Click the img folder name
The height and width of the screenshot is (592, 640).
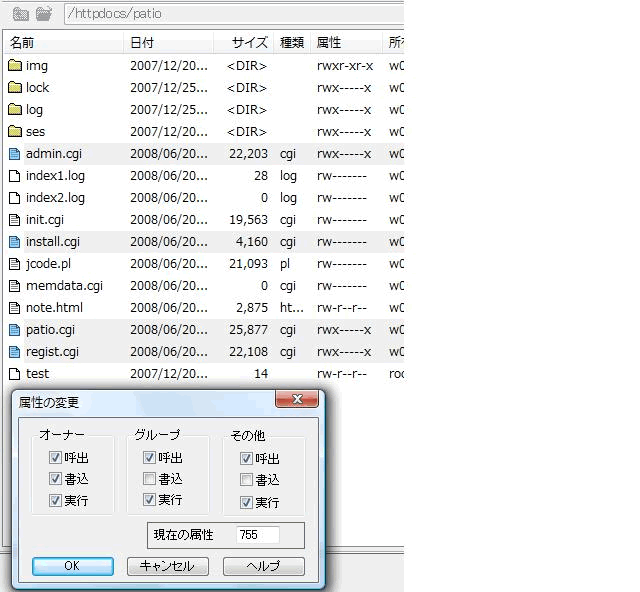[x=37, y=65]
